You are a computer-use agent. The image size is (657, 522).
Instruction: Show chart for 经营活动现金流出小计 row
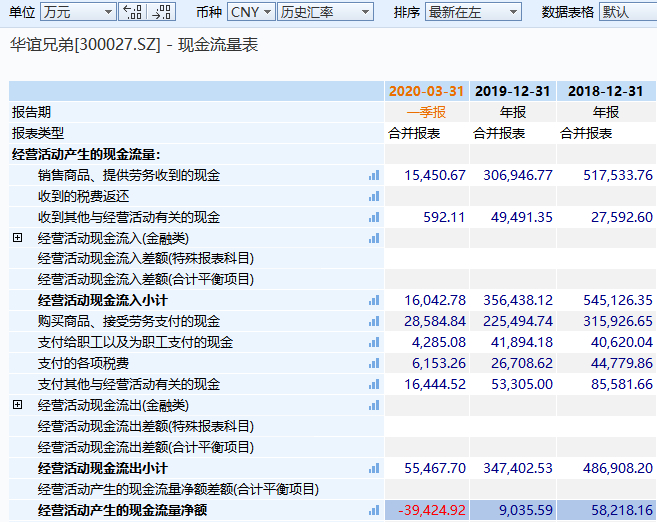coord(374,468)
